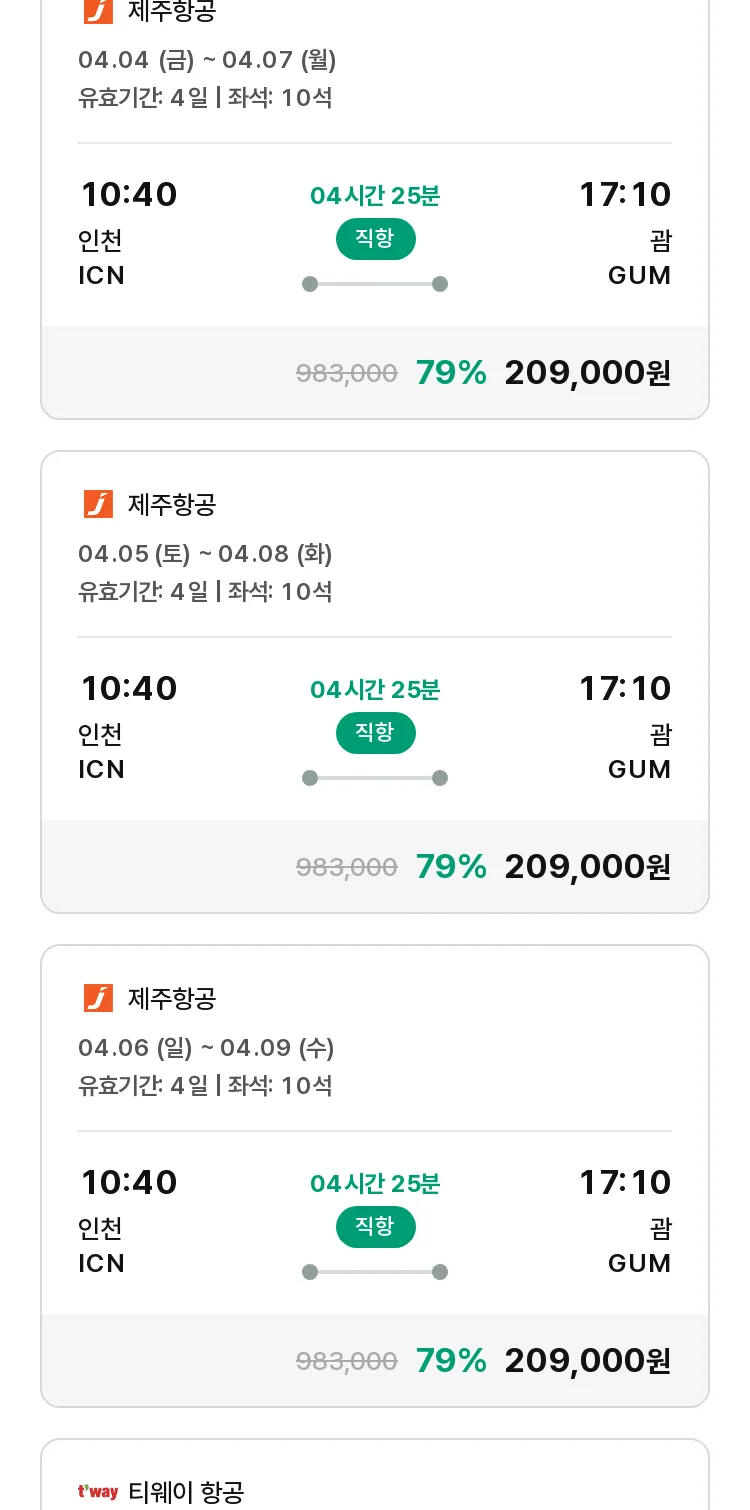Open 04.05 (토) ~ 04.08 (화) flight deal

375,682
